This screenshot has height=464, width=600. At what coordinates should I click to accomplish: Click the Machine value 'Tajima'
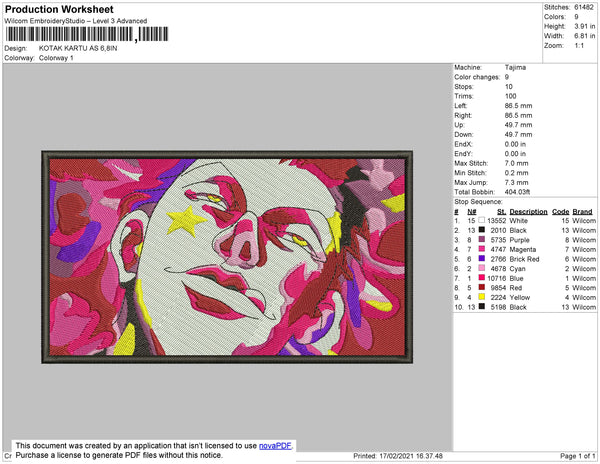click(x=515, y=67)
